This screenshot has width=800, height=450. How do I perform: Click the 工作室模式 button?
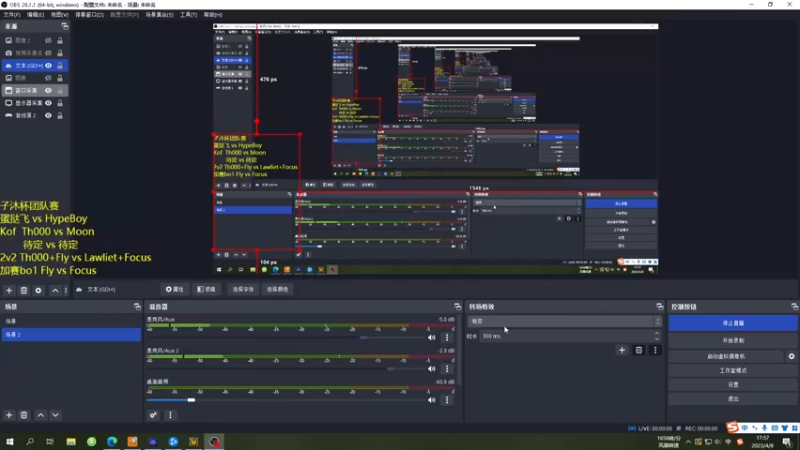[x=733, y=370]
